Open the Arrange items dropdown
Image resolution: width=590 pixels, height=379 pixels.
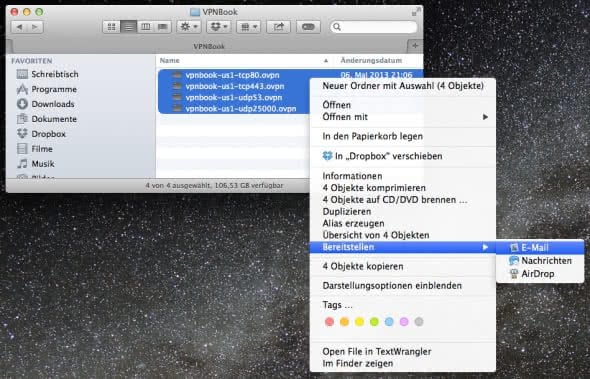pyautogui.click(x=248, y=27)
